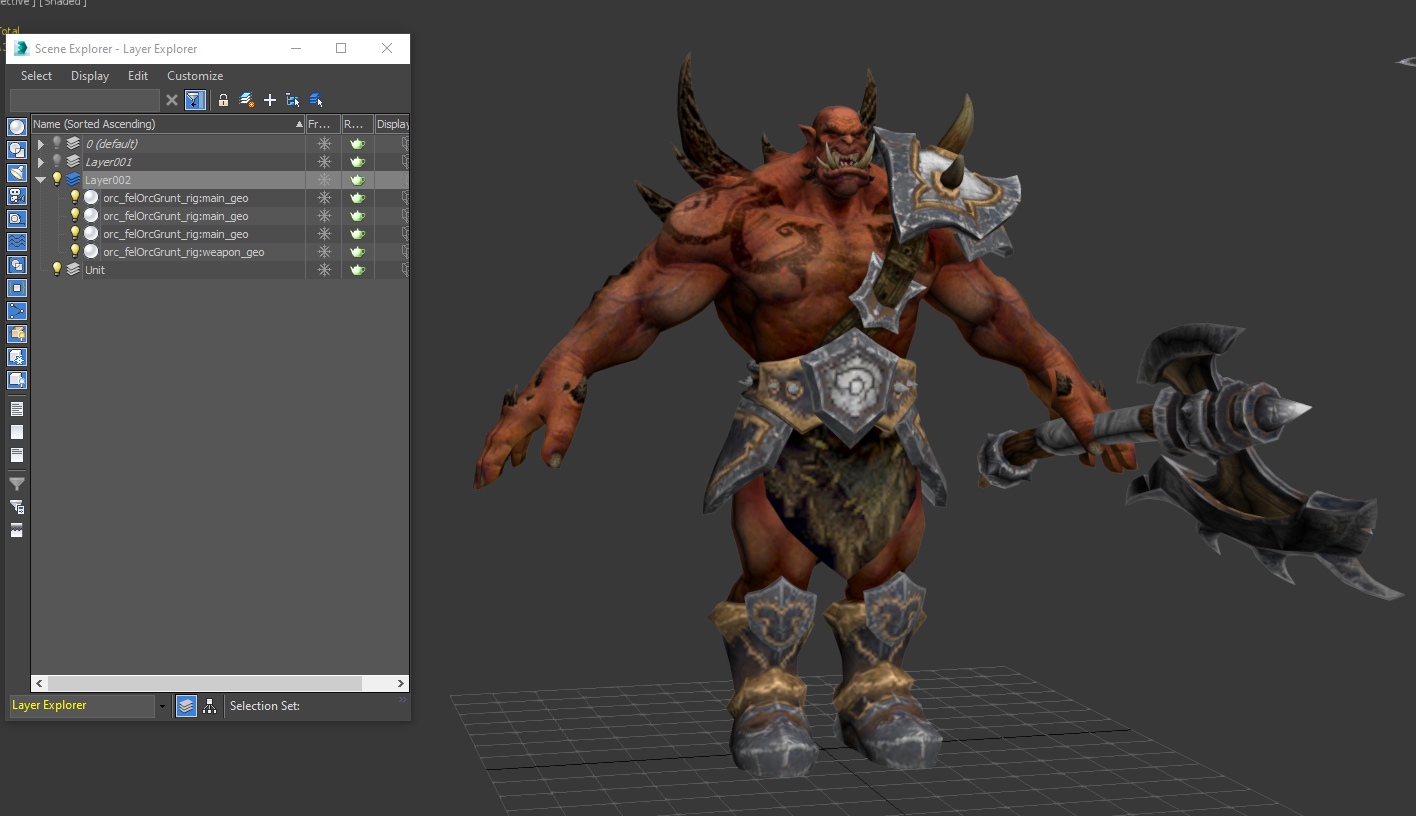Expand the panel with double-chevron arrows
The image size is (1416, 816).
(x=403, y=700)
